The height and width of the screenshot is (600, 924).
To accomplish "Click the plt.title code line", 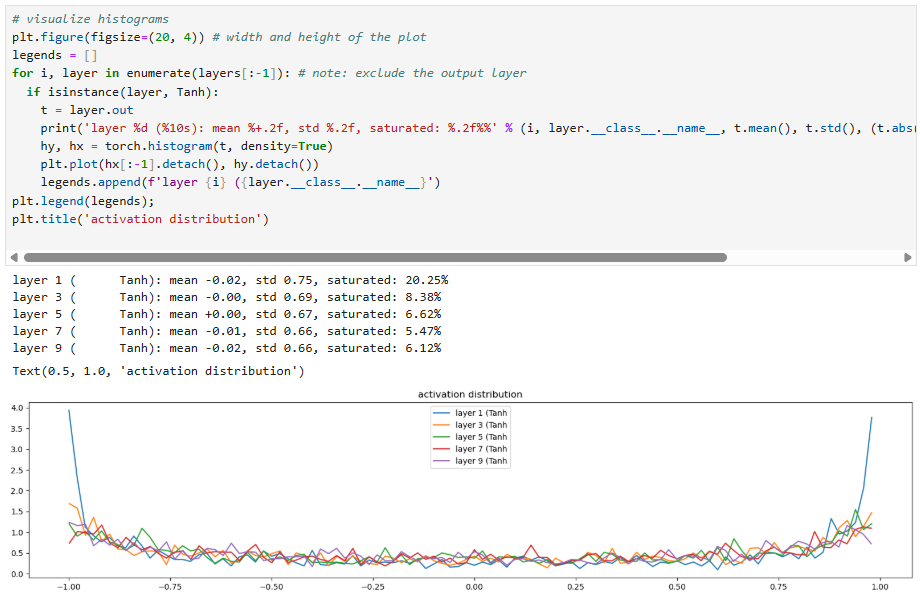I will point(140,218).
